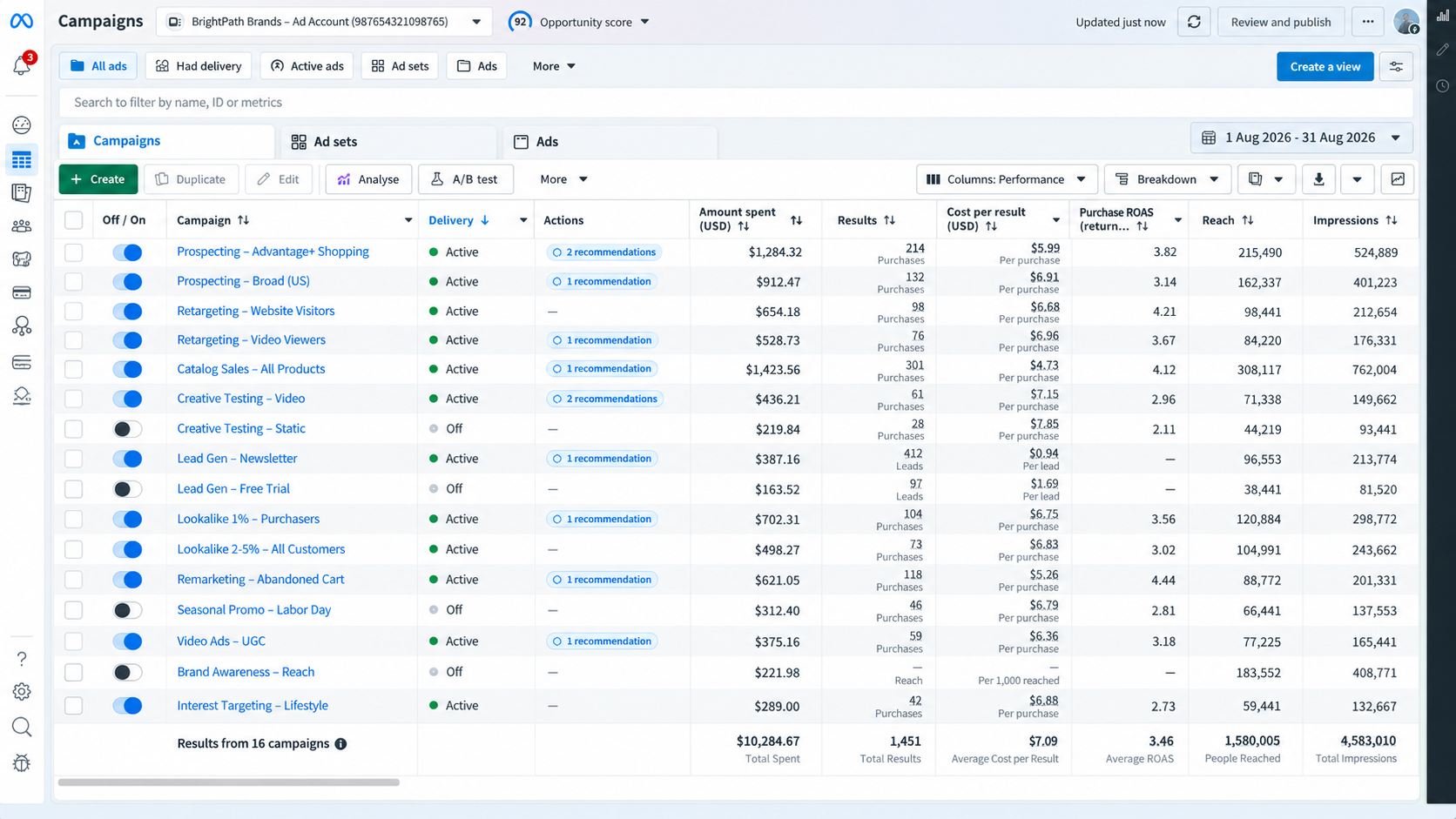Click Create a view button
This screenshot has height=819, width=1456.
1325,66
